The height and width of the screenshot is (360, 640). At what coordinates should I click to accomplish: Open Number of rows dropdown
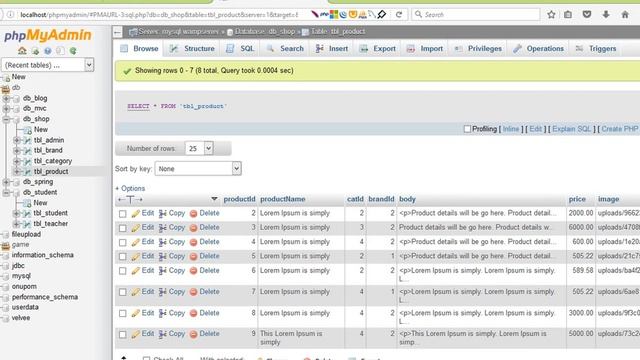[x=199, y=149]
